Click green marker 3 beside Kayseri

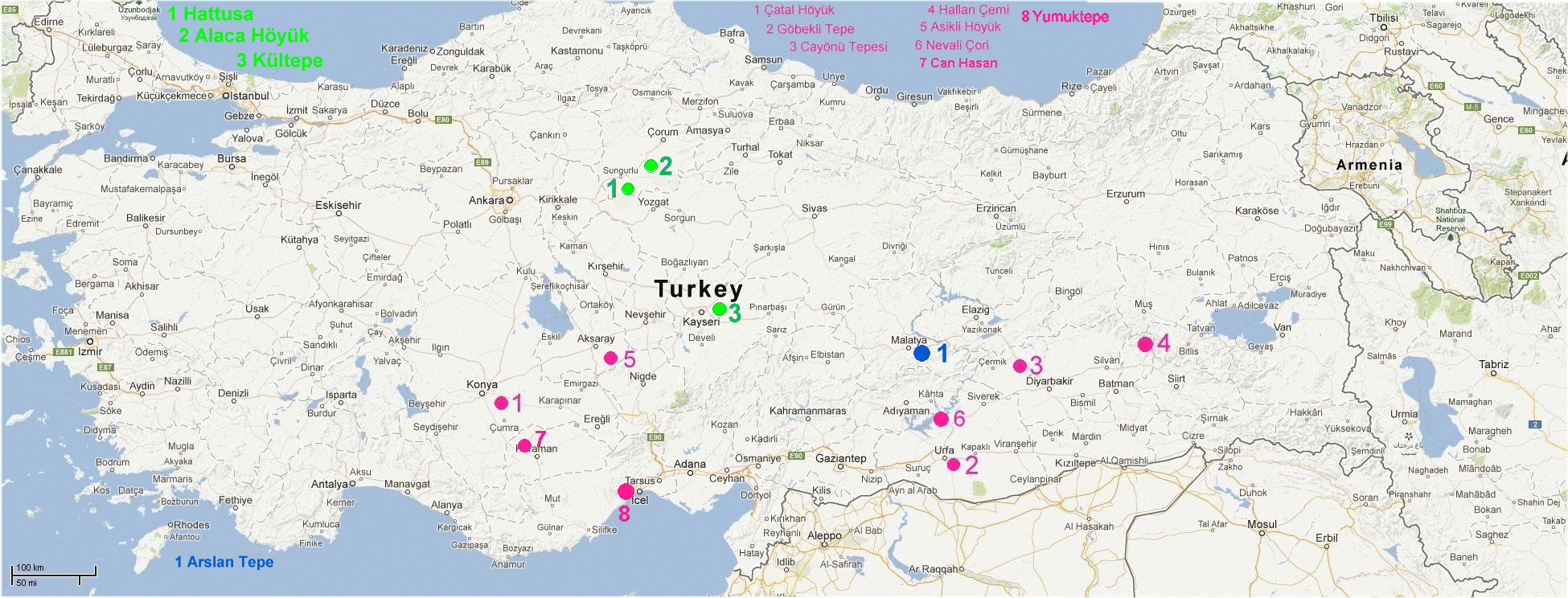[x=719, y=309]
